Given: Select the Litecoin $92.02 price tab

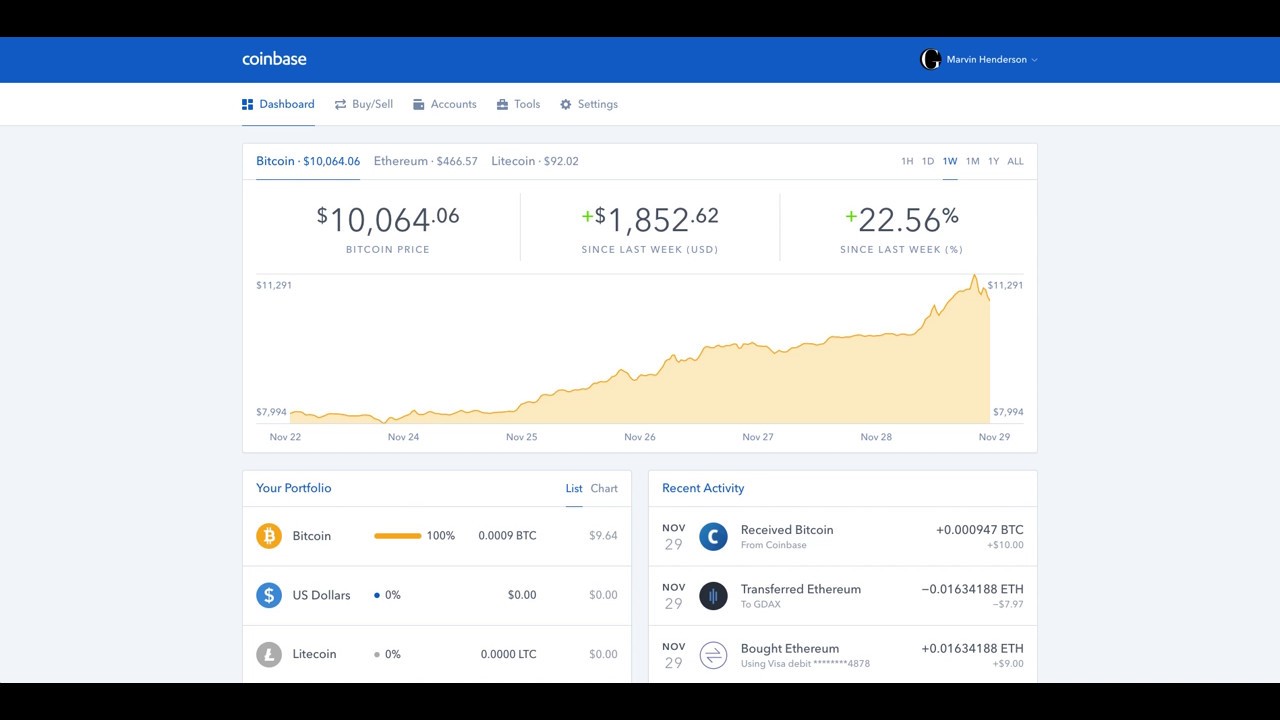Looking at the screenshot, I should [x=535, y=161].
